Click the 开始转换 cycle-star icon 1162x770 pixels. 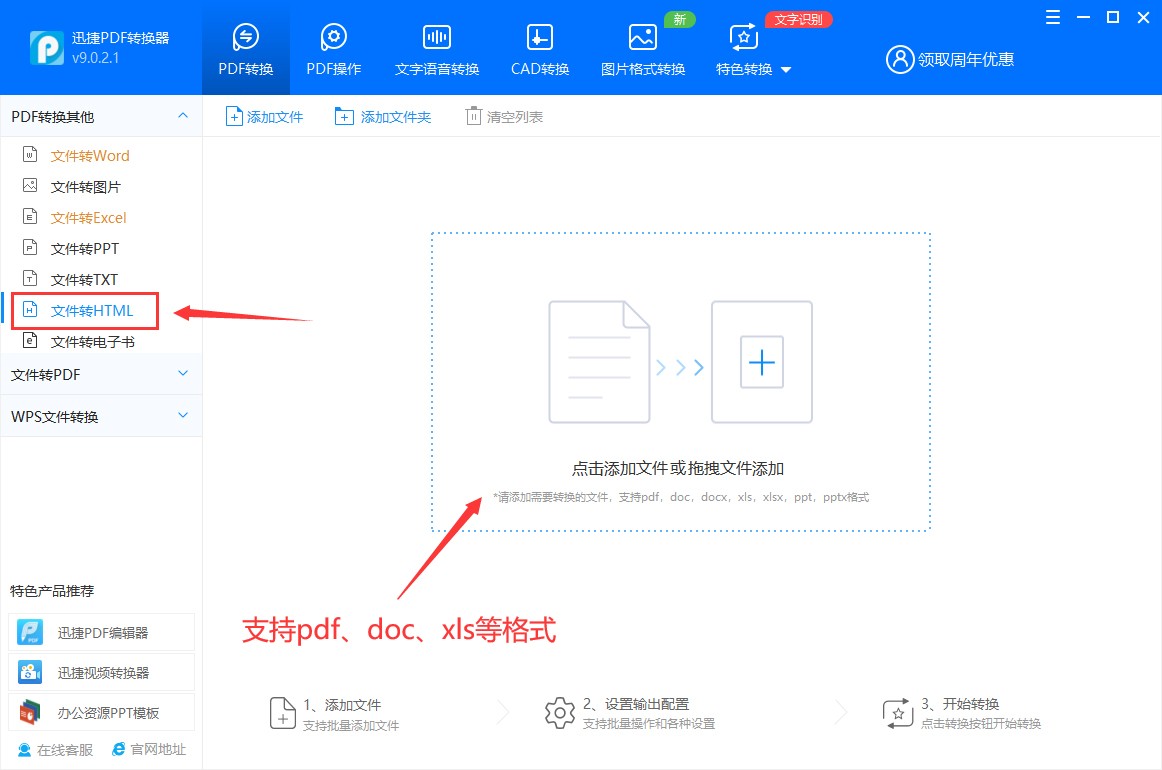click(x=897, y=713)
